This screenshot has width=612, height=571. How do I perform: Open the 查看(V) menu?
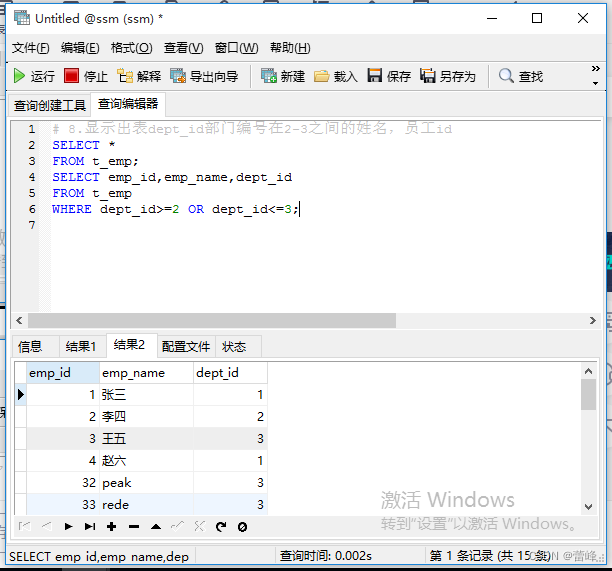pyautogui.click(x=183, y=48)
